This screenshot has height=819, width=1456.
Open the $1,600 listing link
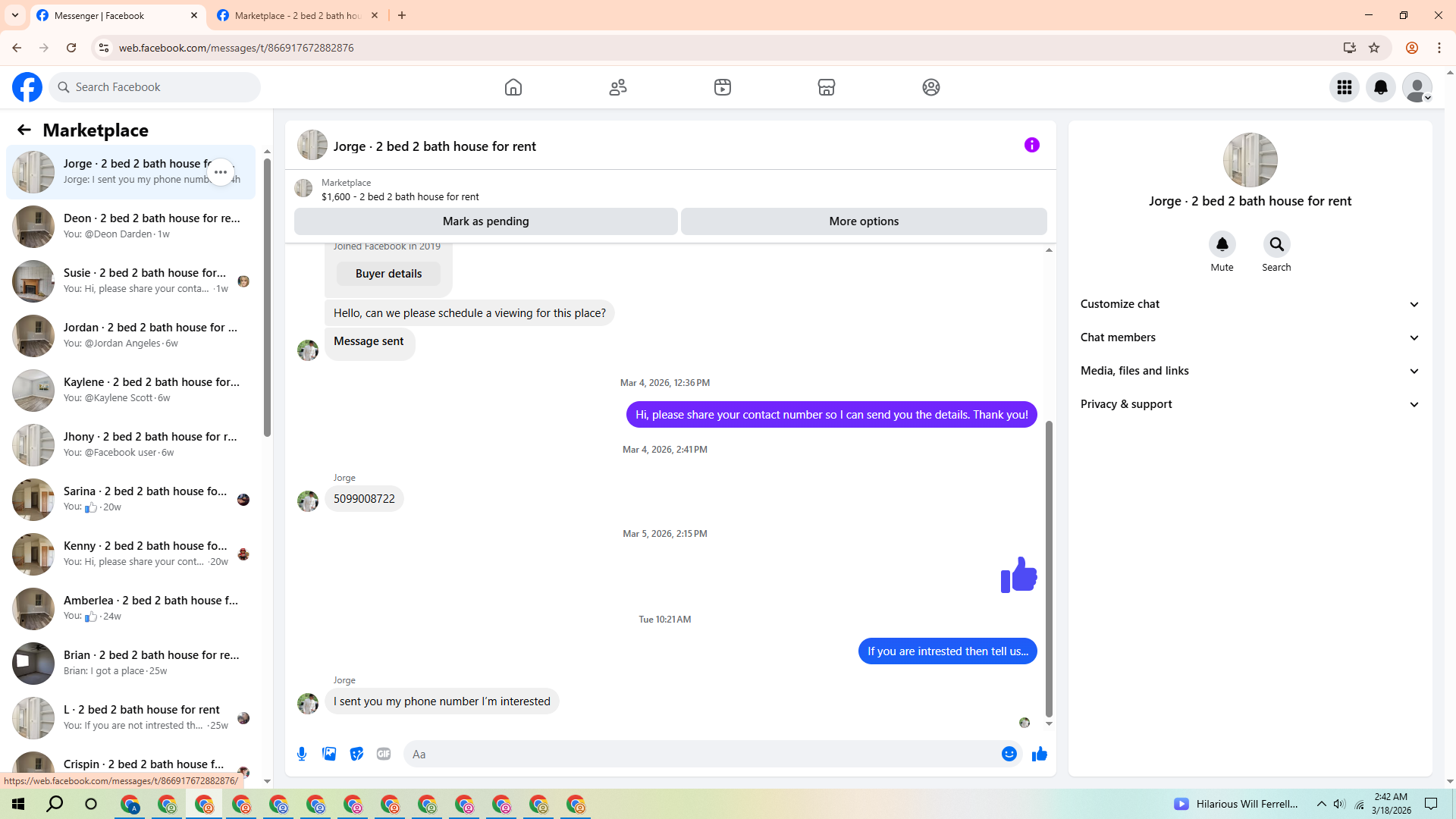click(x=400, y=196)
